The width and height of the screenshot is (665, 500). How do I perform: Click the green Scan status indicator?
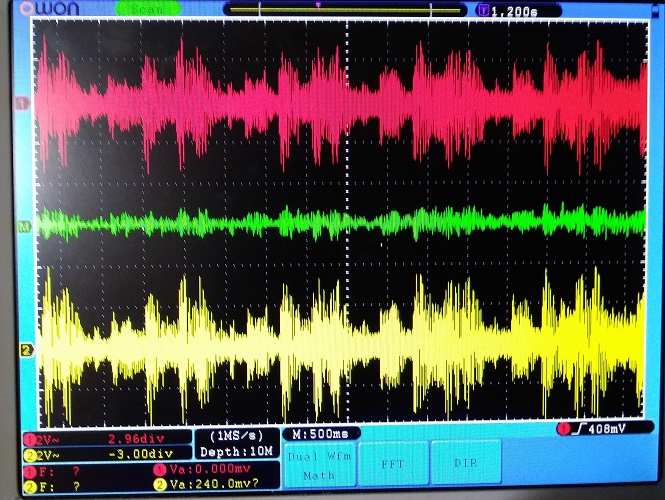click(142, 9)
